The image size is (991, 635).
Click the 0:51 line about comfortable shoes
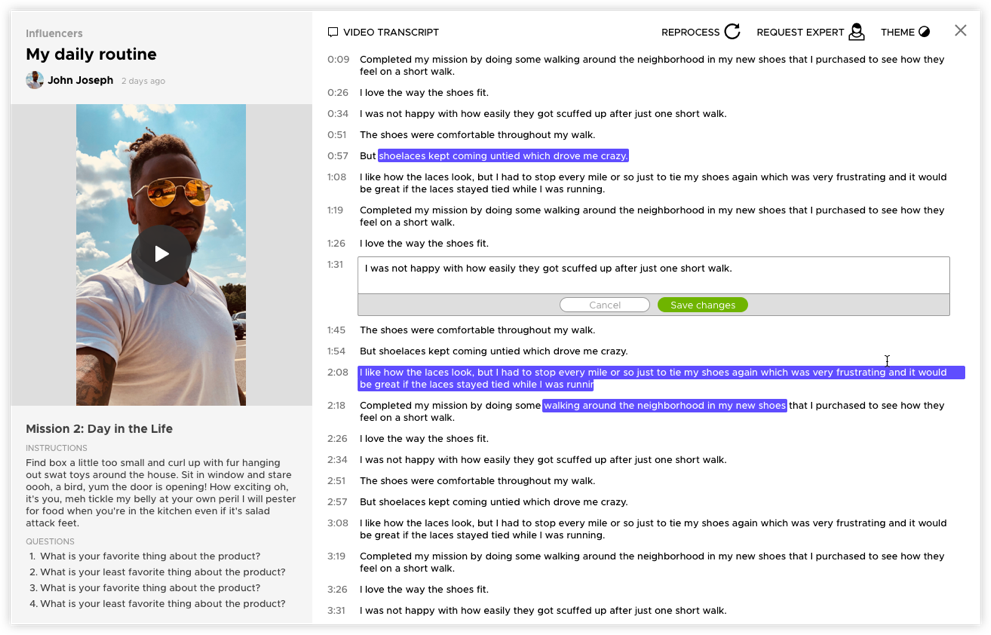(x=477, y=135)
